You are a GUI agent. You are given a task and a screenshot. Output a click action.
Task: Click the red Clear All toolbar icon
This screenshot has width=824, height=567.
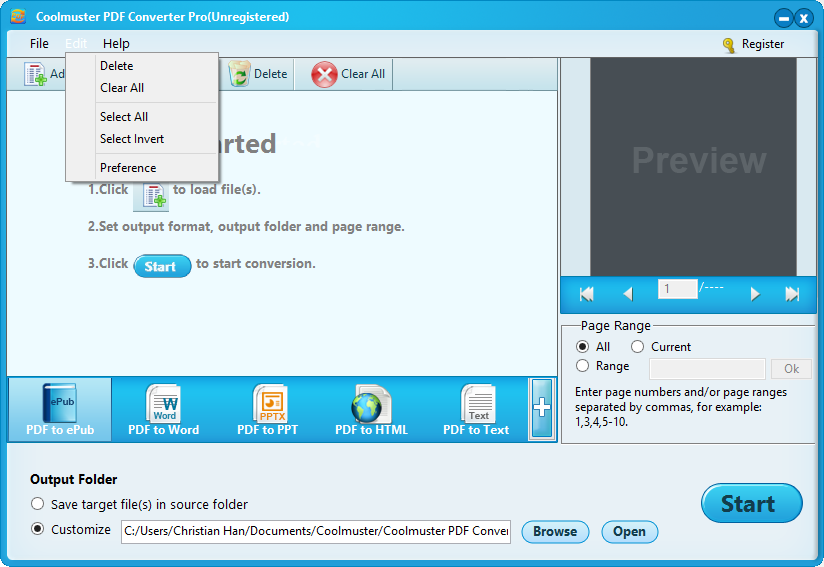click(324, 75)
